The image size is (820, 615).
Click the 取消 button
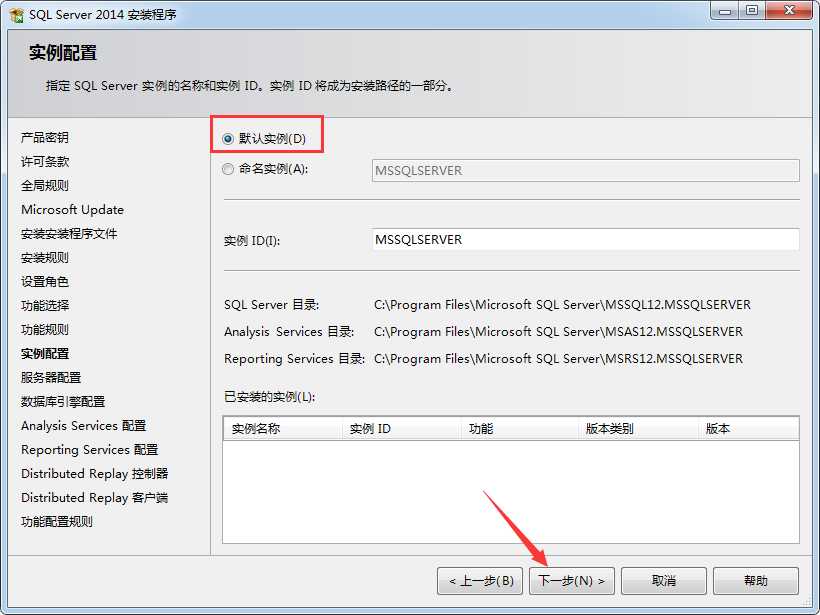pos(664,580)
